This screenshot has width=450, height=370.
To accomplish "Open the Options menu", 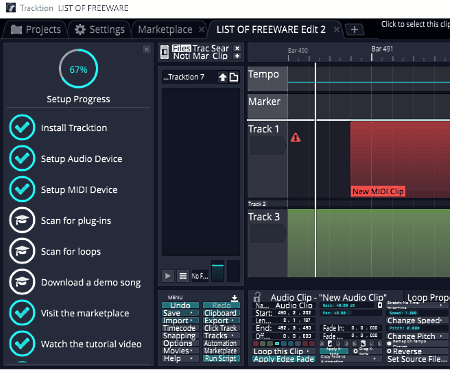I will [x=180, y=343].
